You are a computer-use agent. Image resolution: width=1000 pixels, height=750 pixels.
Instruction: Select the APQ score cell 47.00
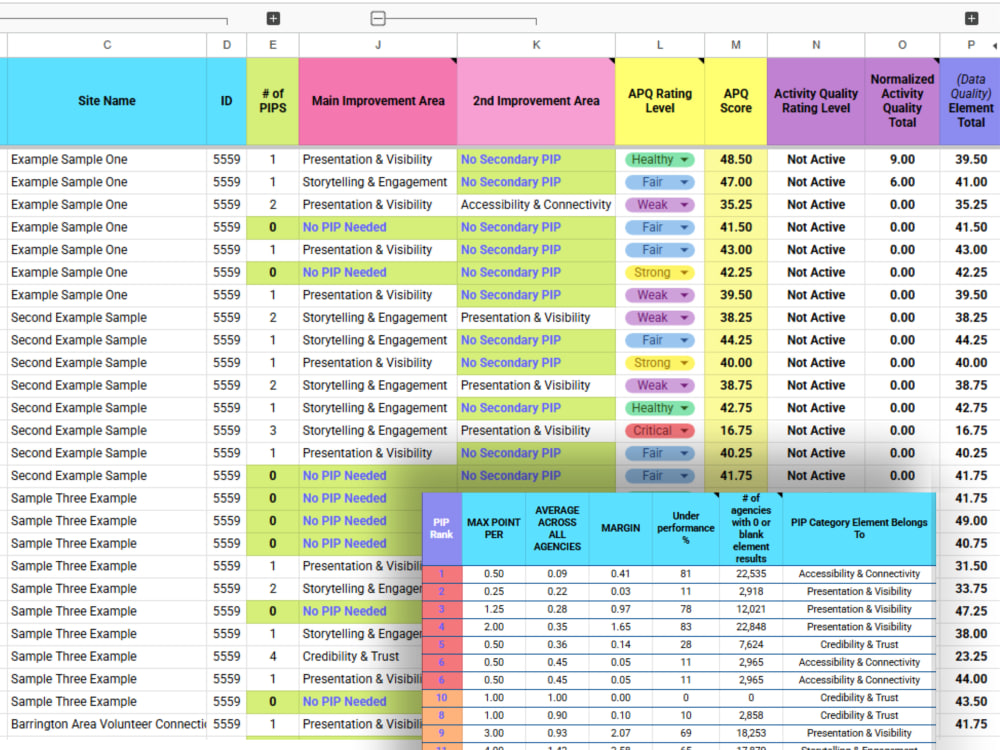click(736, 182)
